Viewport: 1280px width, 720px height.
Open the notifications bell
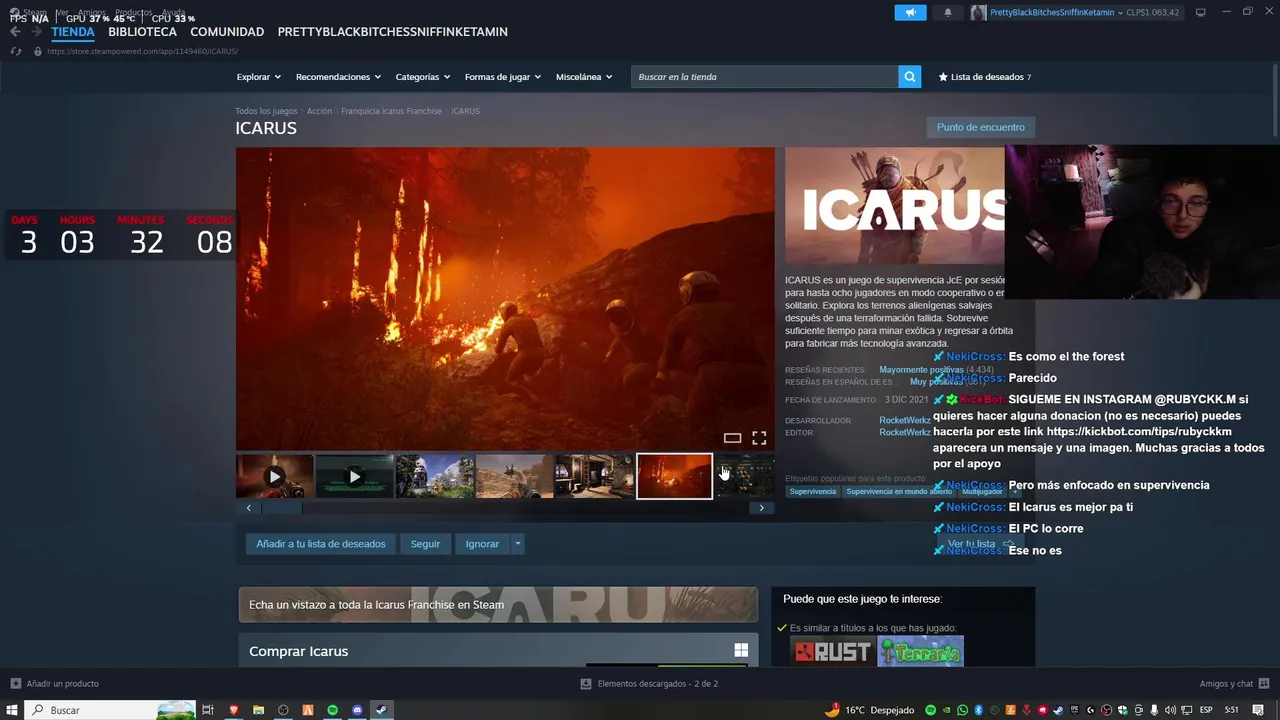pyautogui.click(x=948, y=12)
